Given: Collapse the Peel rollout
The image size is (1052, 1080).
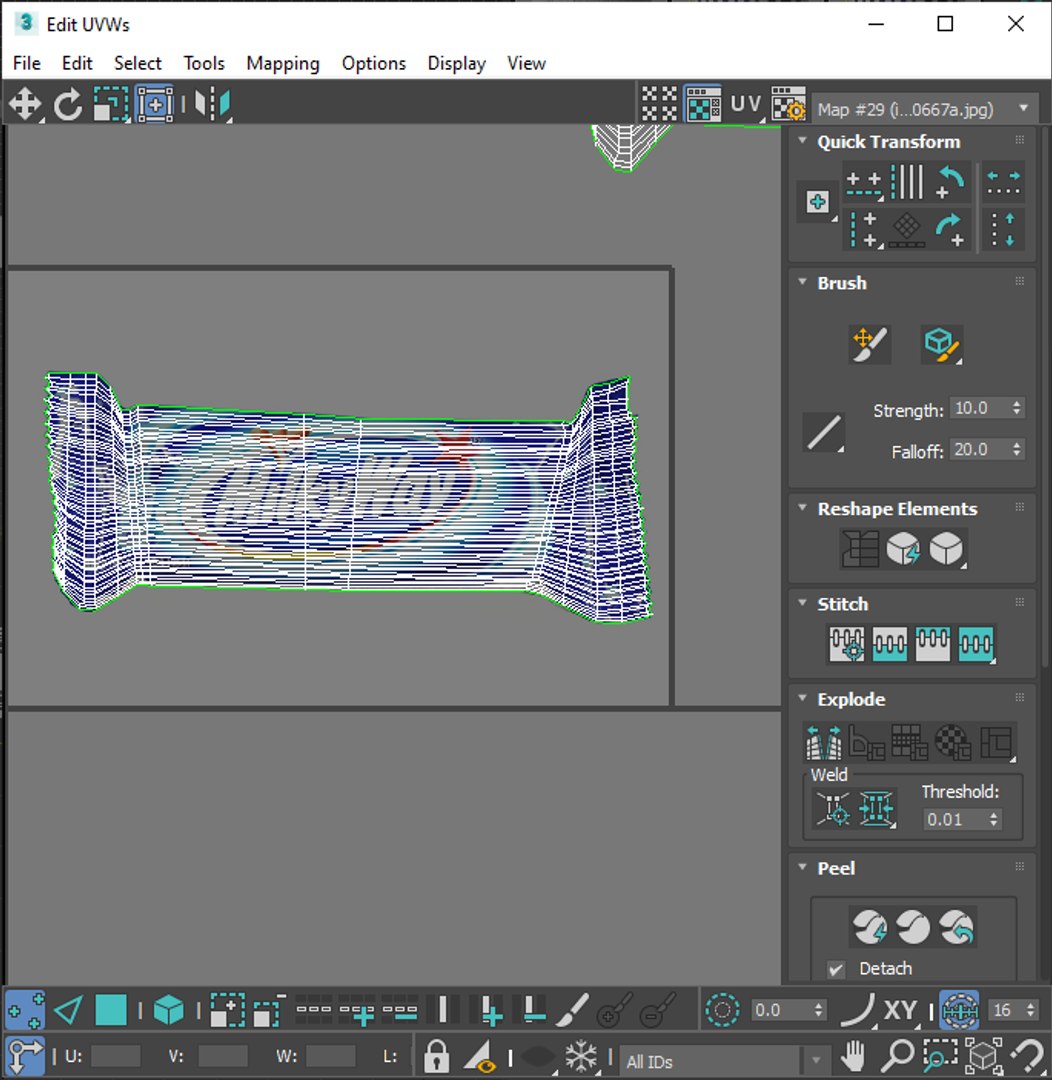Looking at the screenshot, I should (802, 867).
